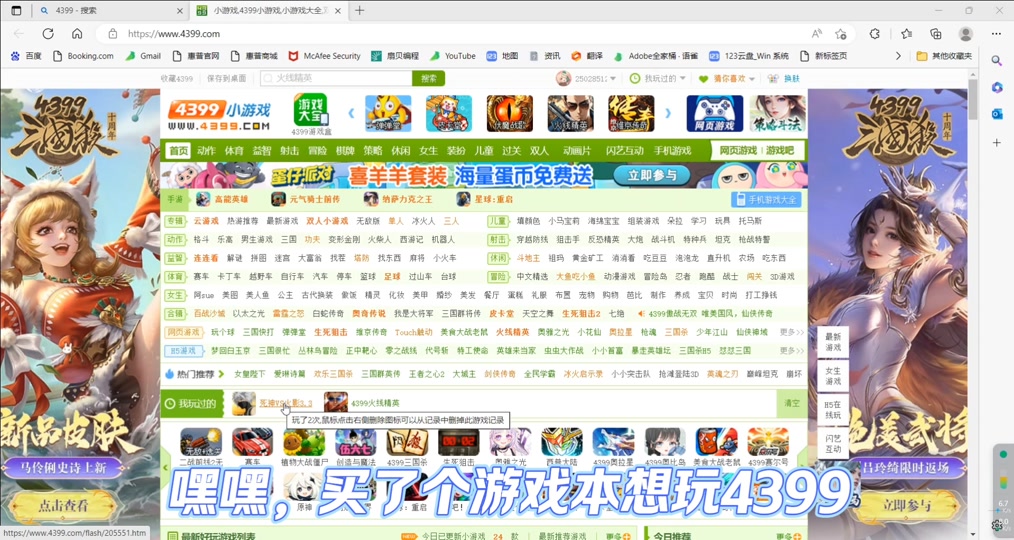Image resolution: width=1014 pixels, height=540 pixels.
Task: Open the 4399游戏盒 app icon
Action: 311,111
